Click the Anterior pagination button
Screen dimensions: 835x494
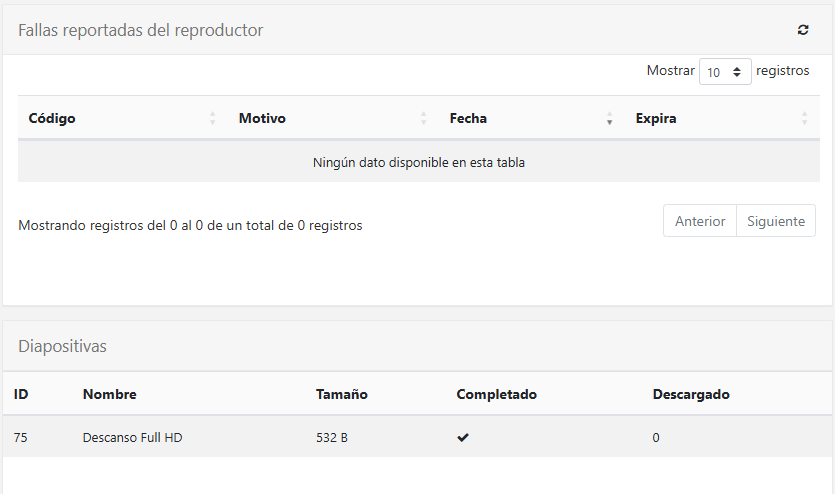tap(700, 221)
